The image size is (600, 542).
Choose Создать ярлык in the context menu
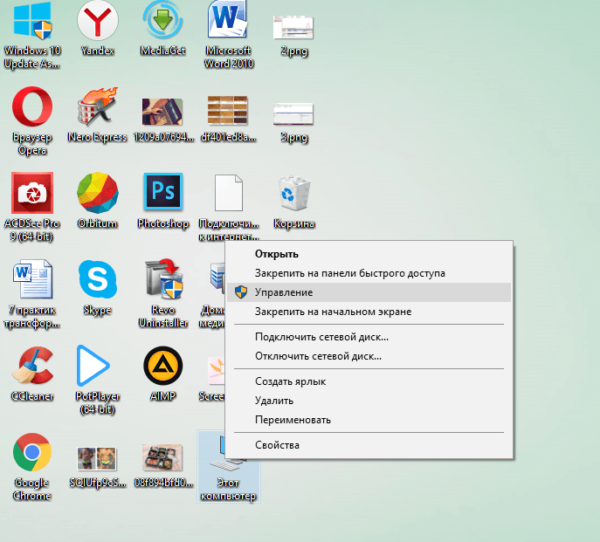pyautogui.click(x=369, y=382)
